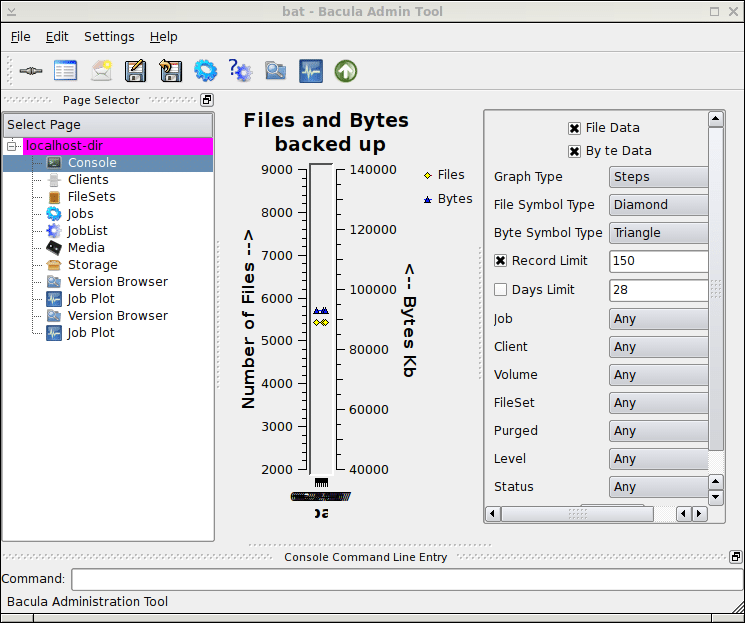Open the Settings menu

coord(109,37)
